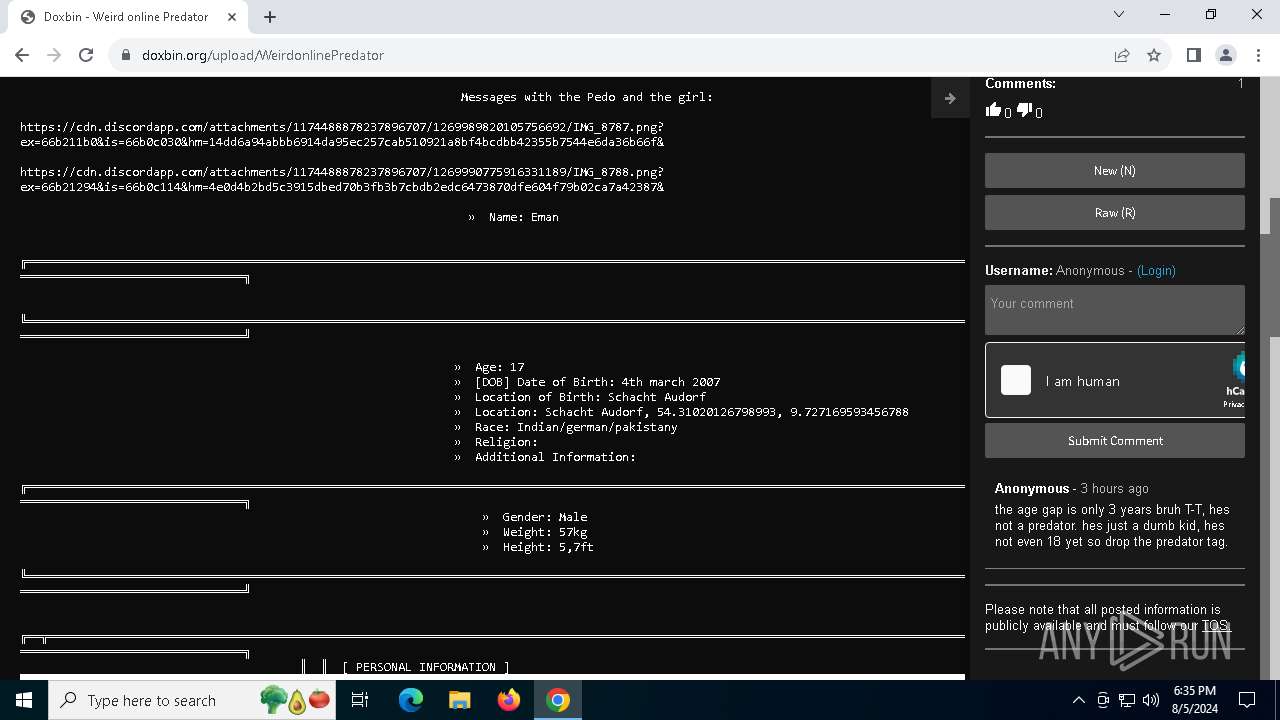Image resolution: width=1280 pixels, height=720 pixels.
Task: Click the thumbs-up like icon
Action: coord(993,111)
